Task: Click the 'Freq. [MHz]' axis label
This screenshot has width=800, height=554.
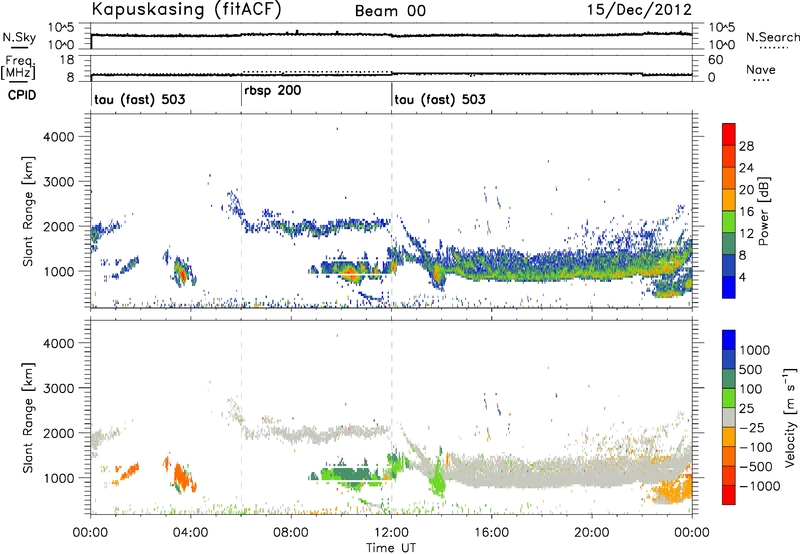Action: pyautogui.click(x=18, y=68)
